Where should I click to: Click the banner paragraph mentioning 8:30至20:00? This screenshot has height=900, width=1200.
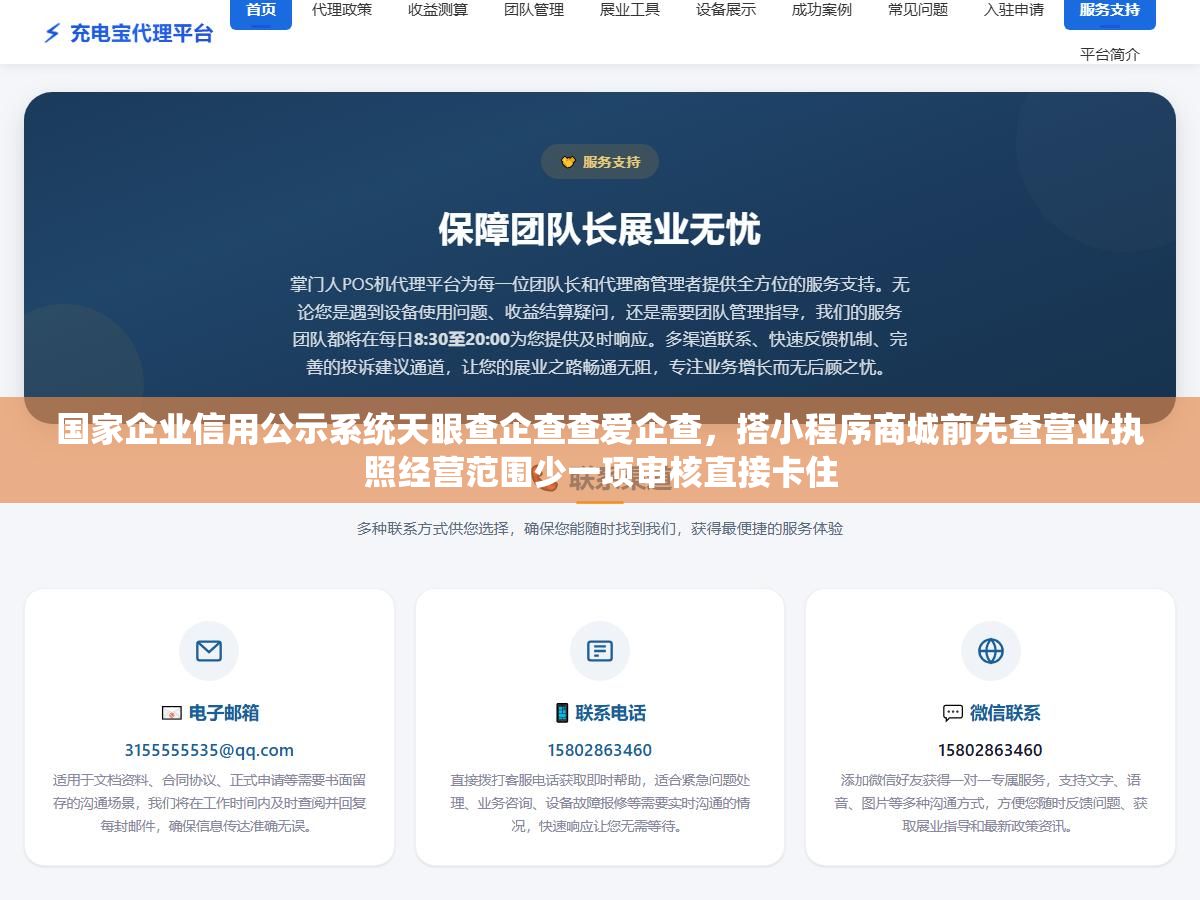click(x=600, y=325)
